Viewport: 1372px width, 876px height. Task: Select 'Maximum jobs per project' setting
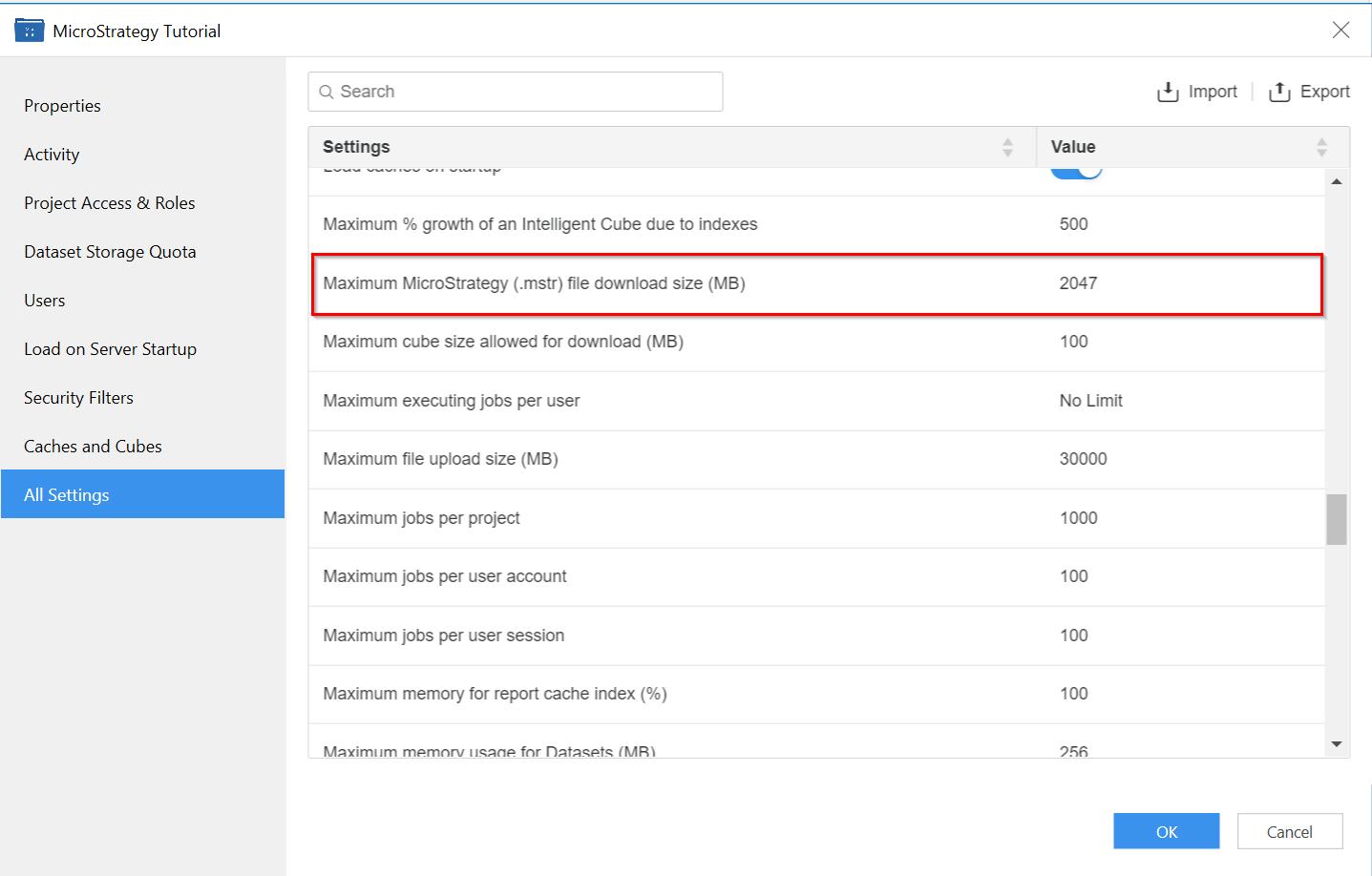click(421, 518)
